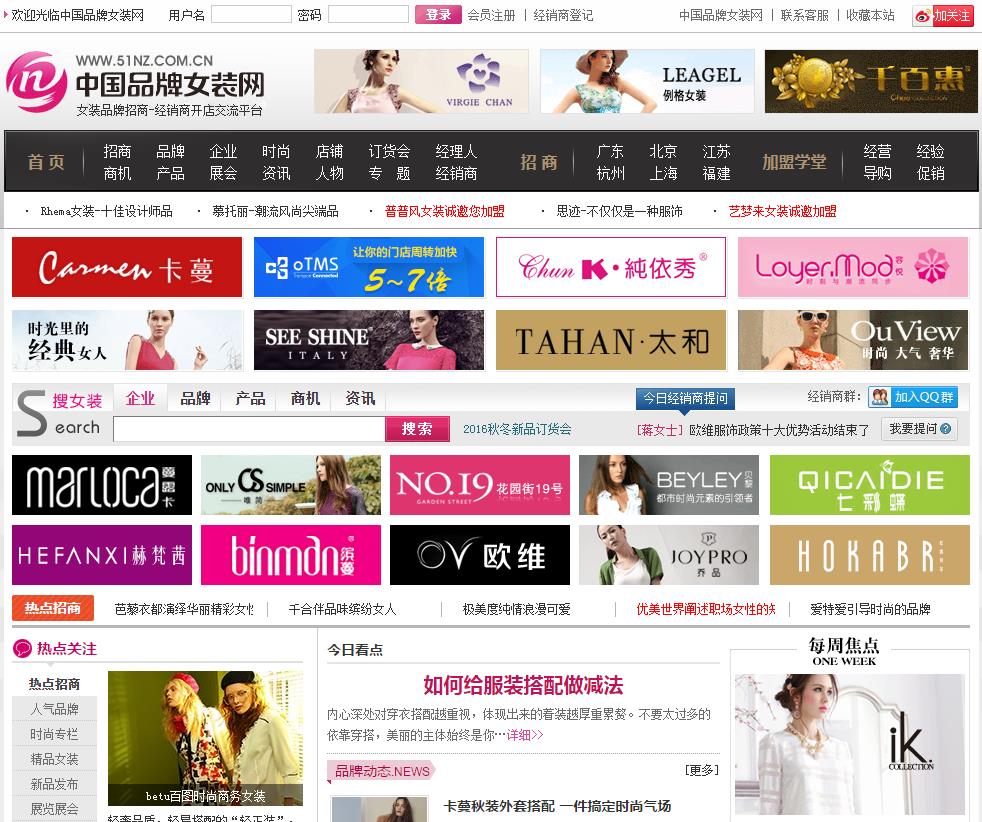Open the HEFANXI 赫梵茜 tile
Image resolution: width=982 pixels, height=822 pixels.
[102, 555]
